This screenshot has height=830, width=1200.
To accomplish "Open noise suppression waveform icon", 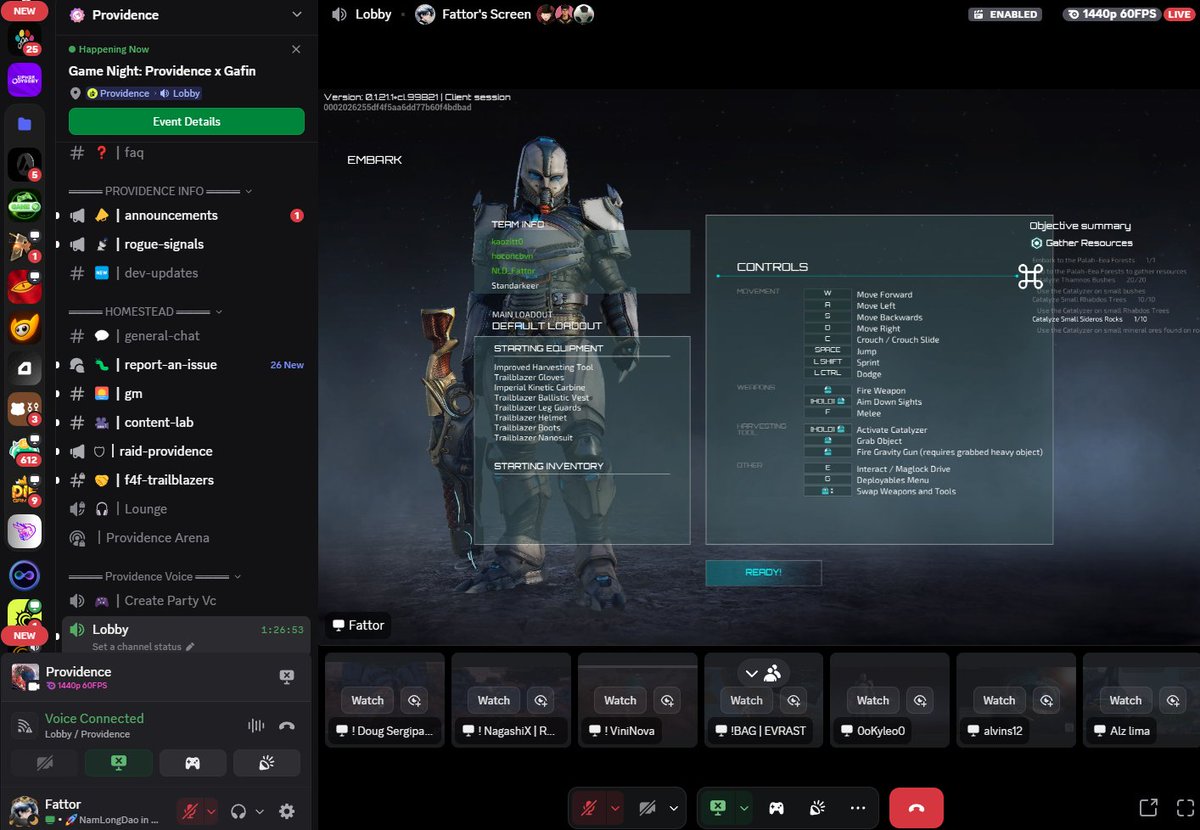I will tap(256, 726).
